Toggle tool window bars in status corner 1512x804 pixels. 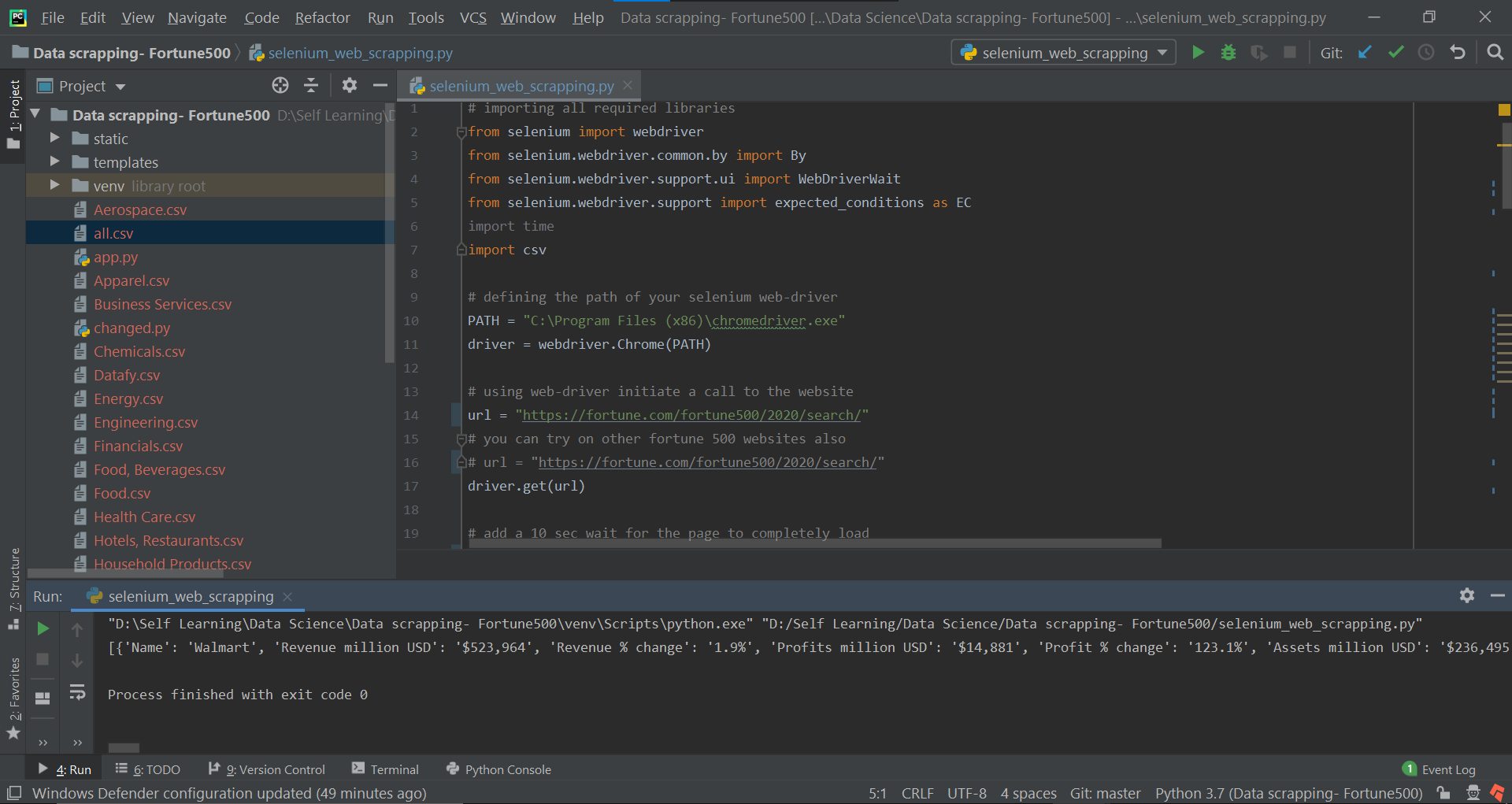(x=14, y=793)
